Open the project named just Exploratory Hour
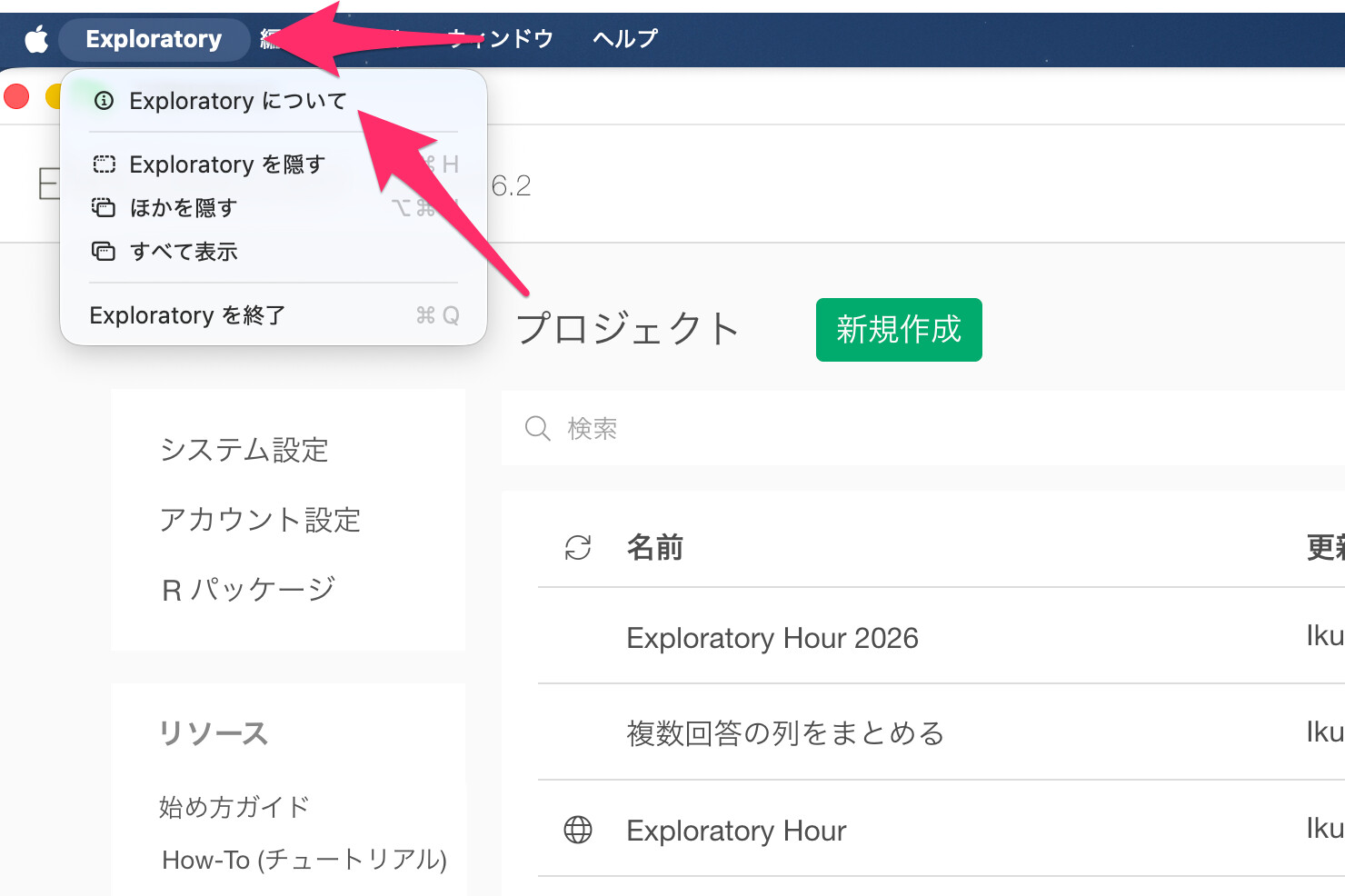Image resolution: width=1345 pixels, height=896 pixels. [x=736, y=831]
